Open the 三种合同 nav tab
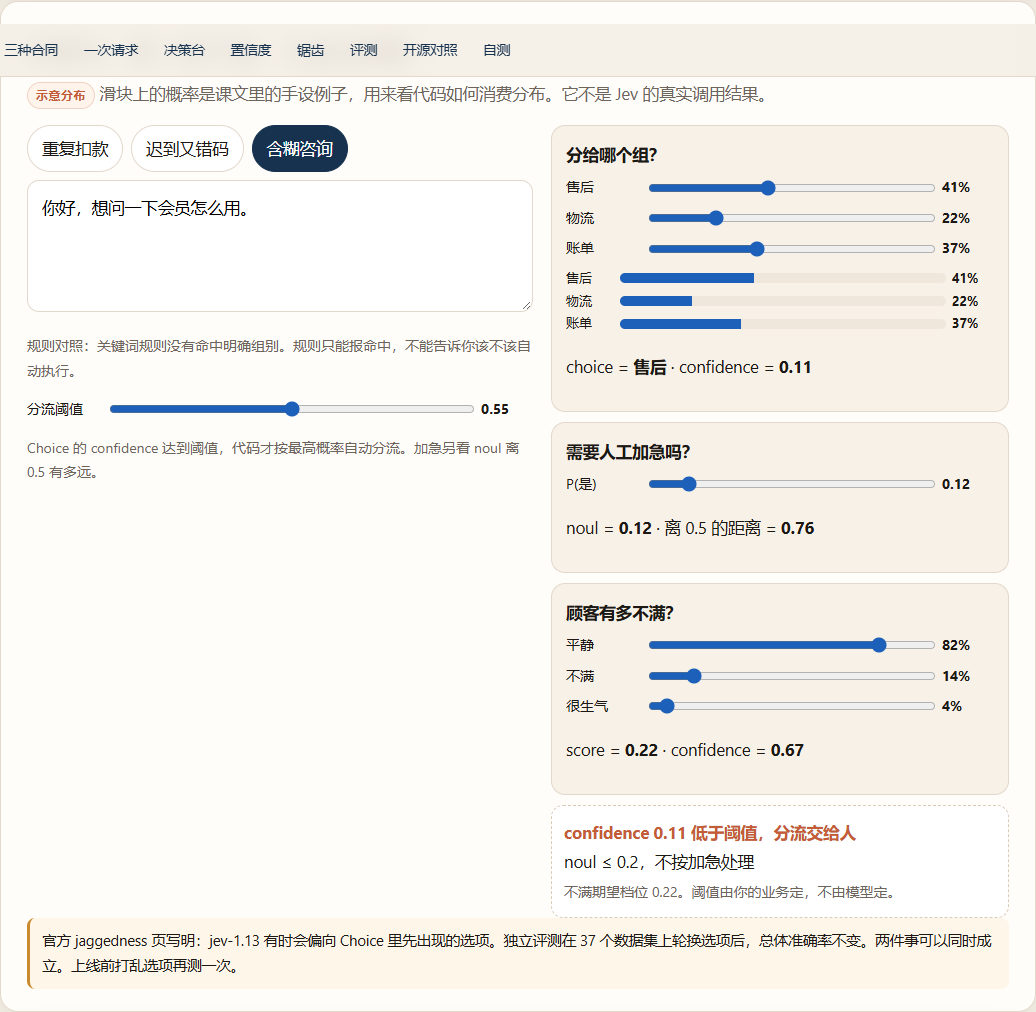The image size is (1036, 1012). (31, 50)
